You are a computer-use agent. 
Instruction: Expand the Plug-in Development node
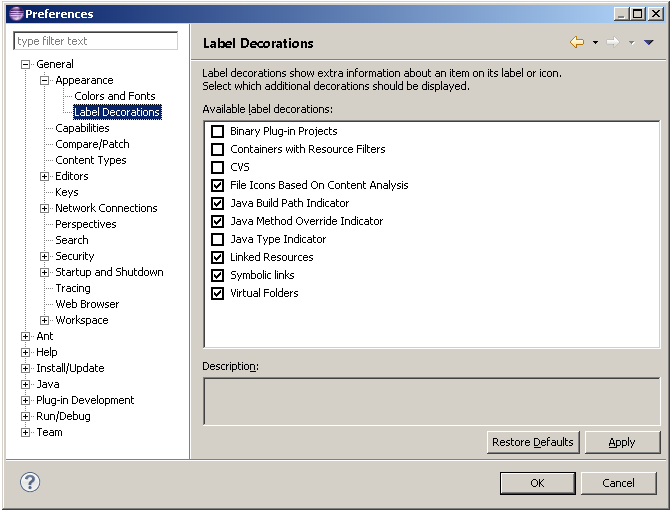click(x=26, y=400)
